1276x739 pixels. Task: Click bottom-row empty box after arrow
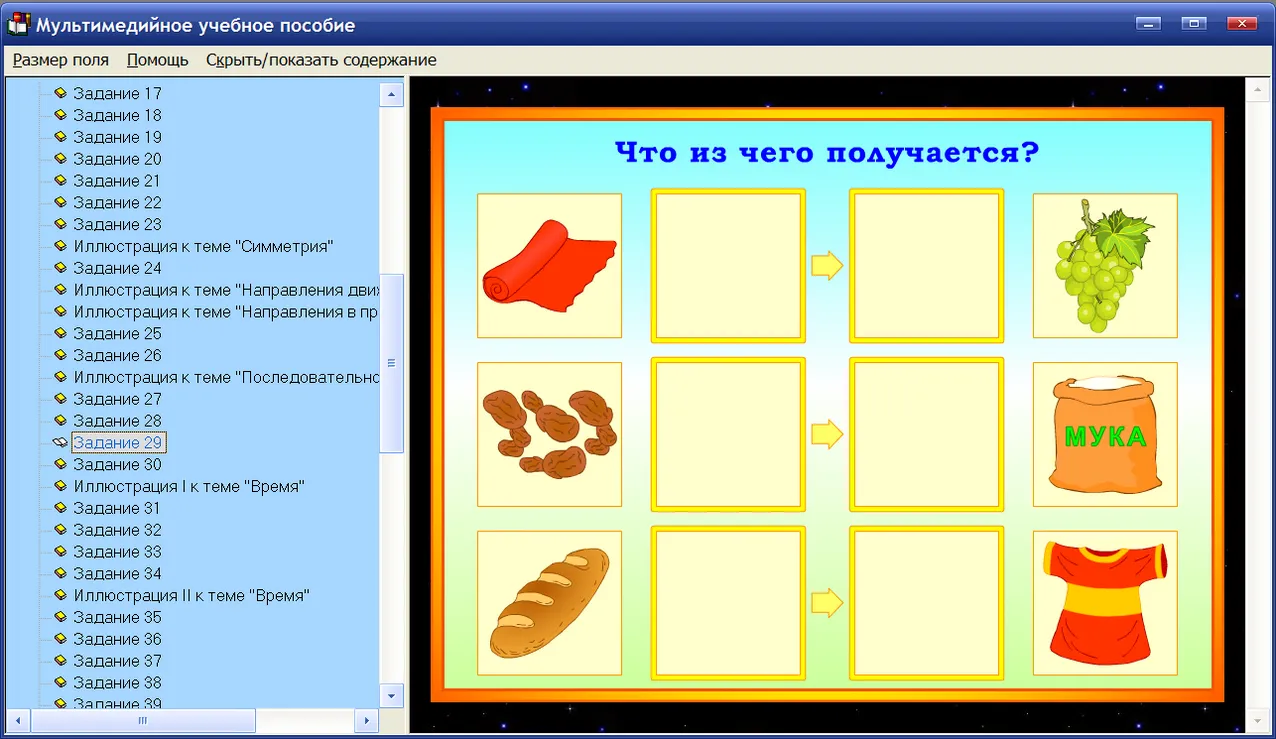pyautogui.click(x=926, y=603)
